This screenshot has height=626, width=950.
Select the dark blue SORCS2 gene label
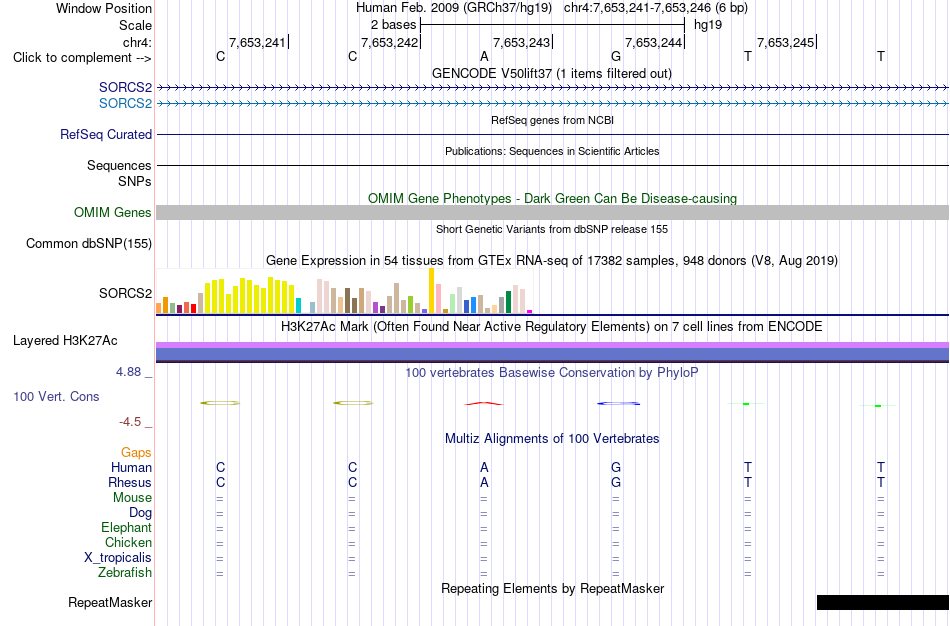(x=125, y=87)
